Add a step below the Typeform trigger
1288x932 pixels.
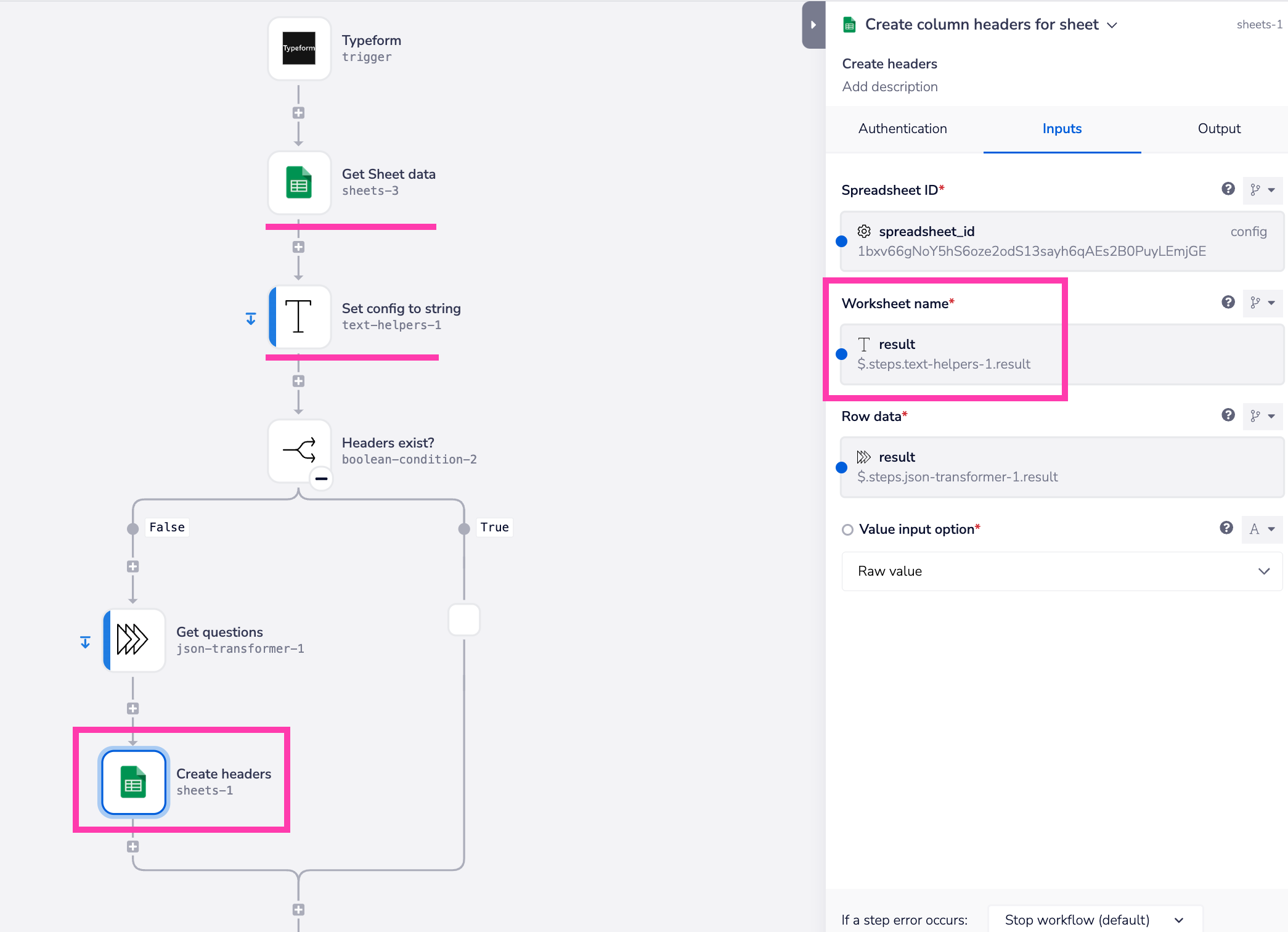pyautogui.click(x=299, y=112)
